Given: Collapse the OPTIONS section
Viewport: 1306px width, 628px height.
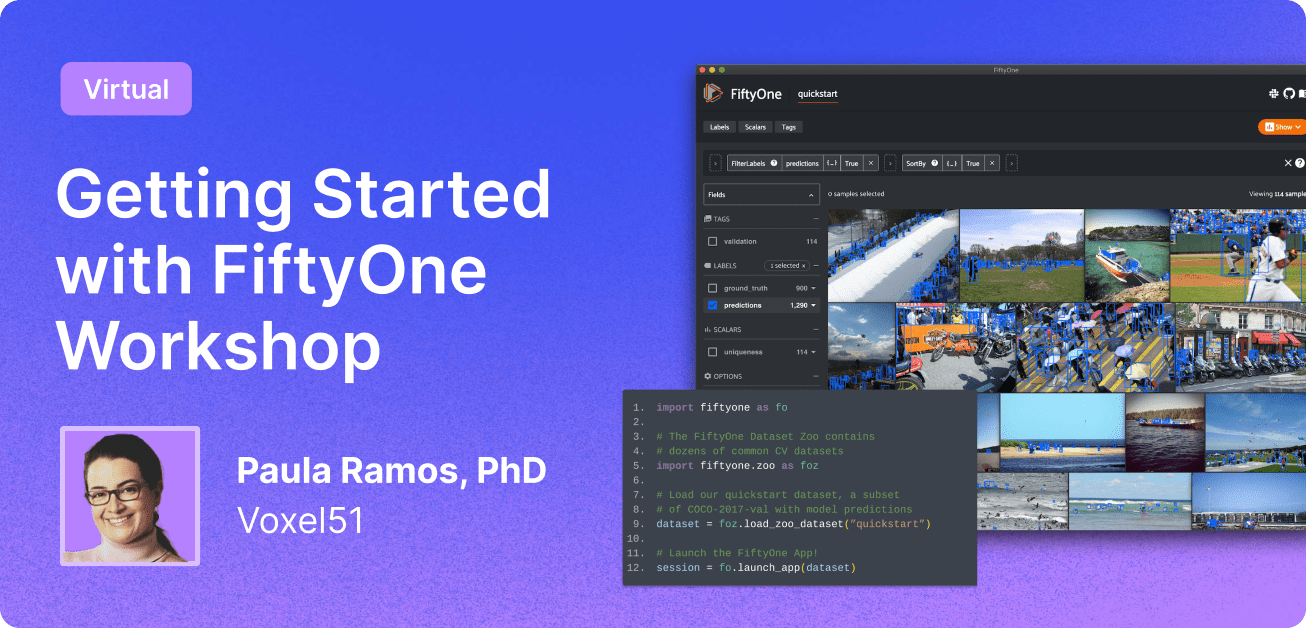Looking at the screenshot, I should (x=816, y=376).
